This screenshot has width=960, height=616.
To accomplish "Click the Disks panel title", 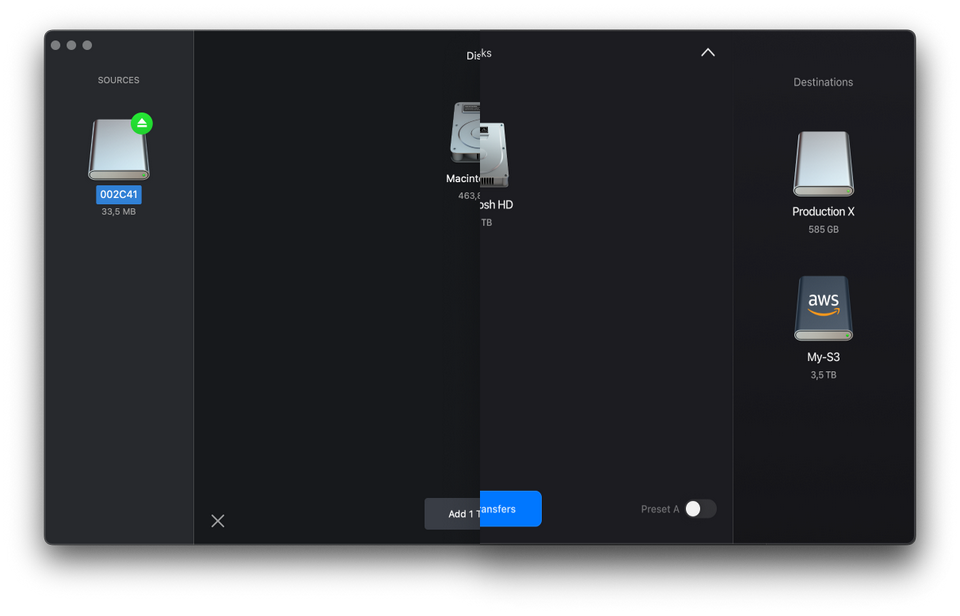I will [479, 55].
